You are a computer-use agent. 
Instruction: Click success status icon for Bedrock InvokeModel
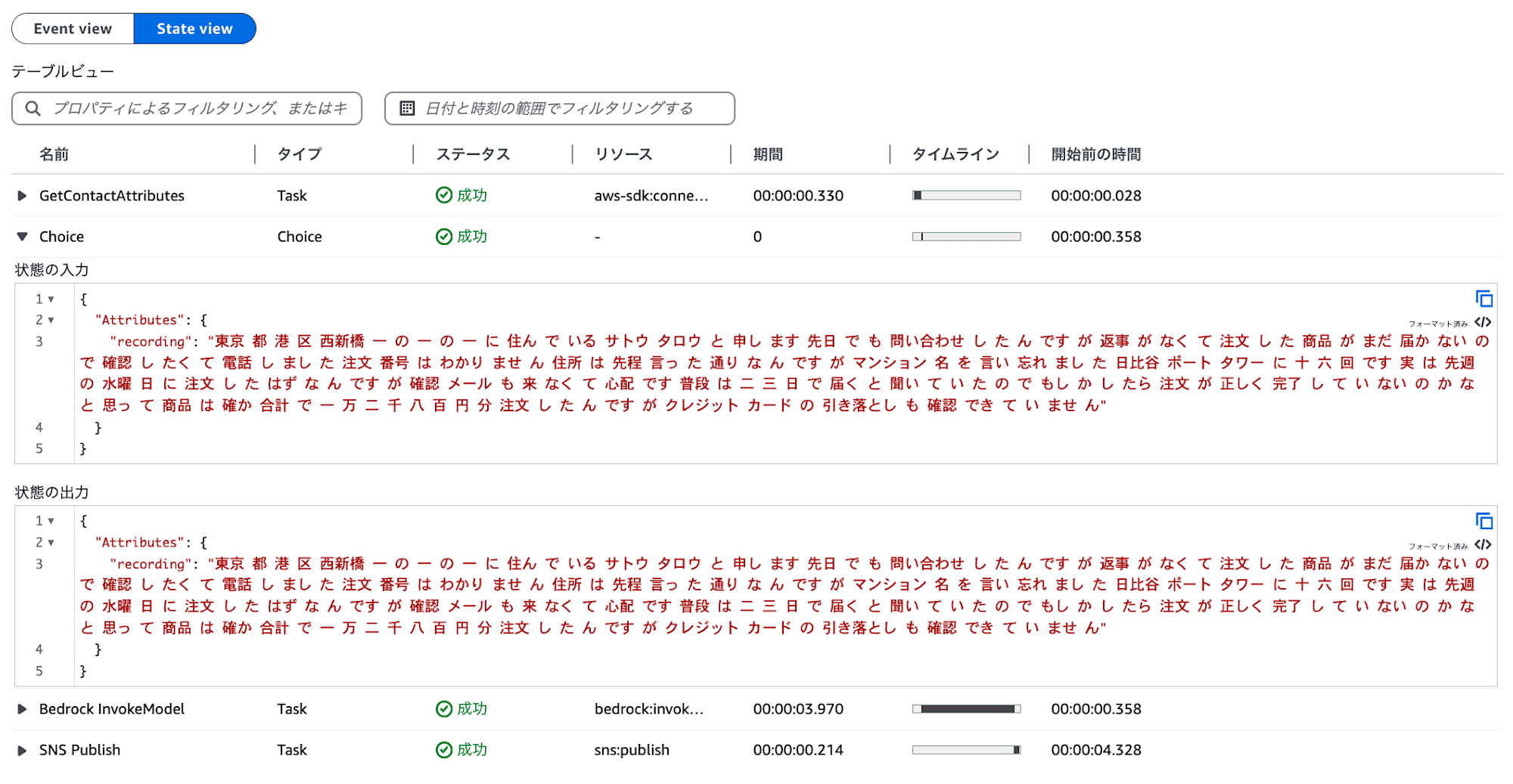click(444, 709)
